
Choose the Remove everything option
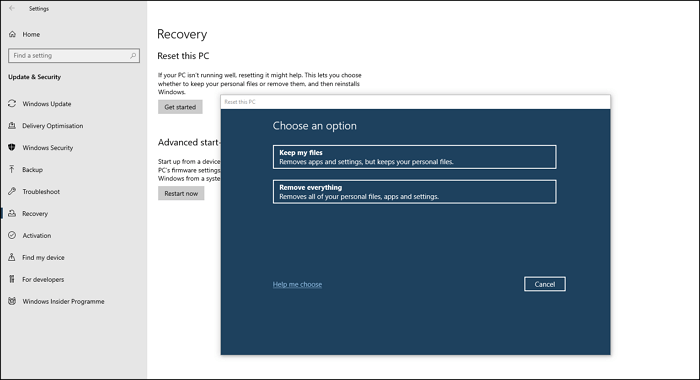click(x=414, y=192)
